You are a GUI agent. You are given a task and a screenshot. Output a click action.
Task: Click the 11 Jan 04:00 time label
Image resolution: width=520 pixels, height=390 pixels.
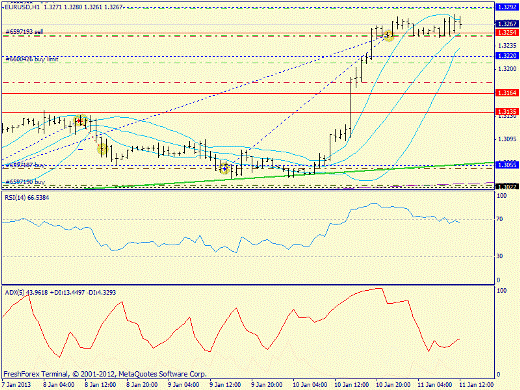click(x=435, y=385)
